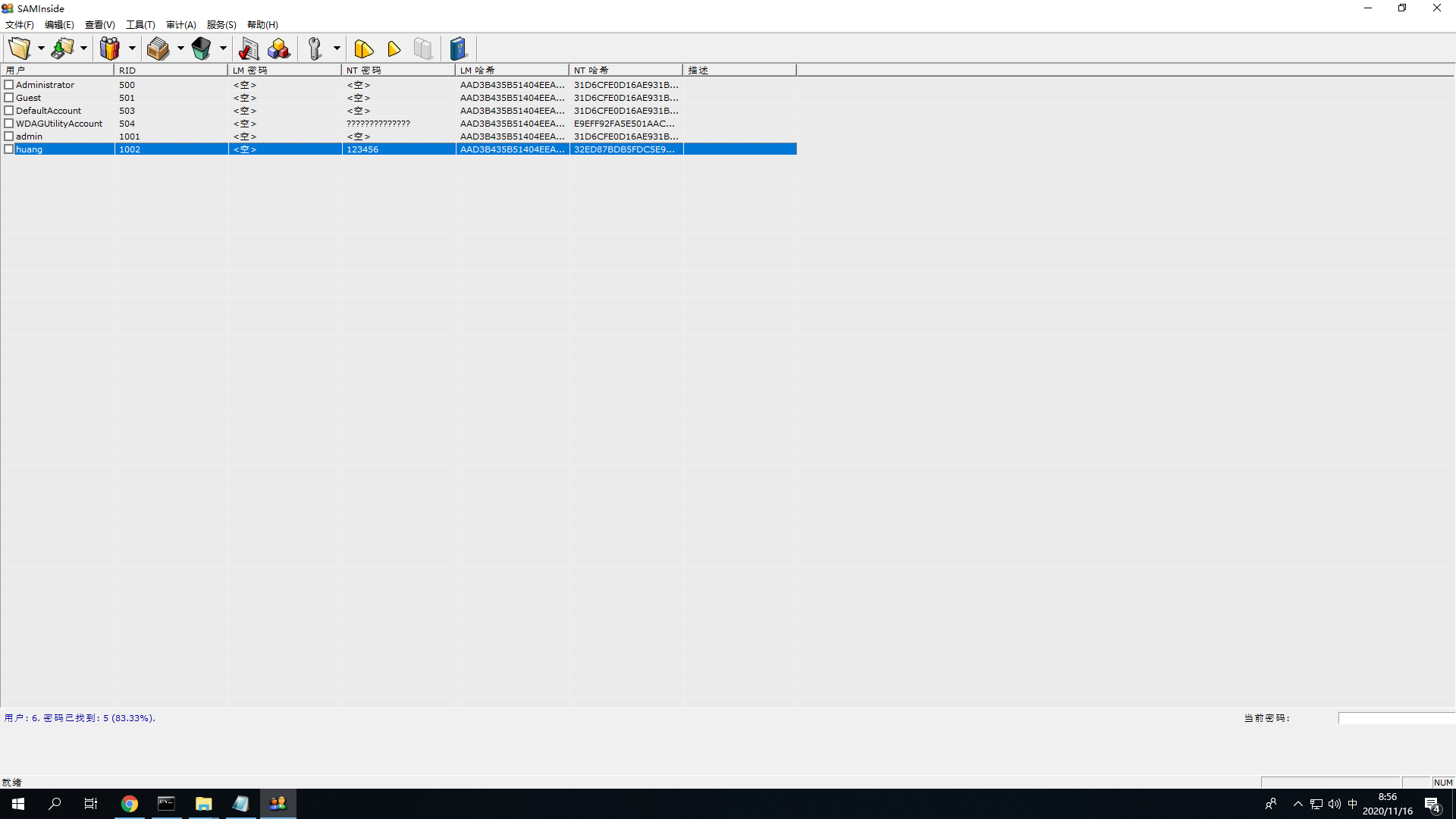Viewport: 1456px width, 819px height.
Task: Open dropdown arrow next to trash bin icon
Action: click(x=223, y=49)
